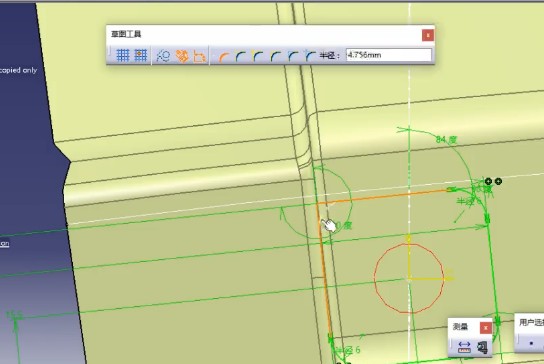Open the Measure Between tool
544x364 pixels.
464,347
